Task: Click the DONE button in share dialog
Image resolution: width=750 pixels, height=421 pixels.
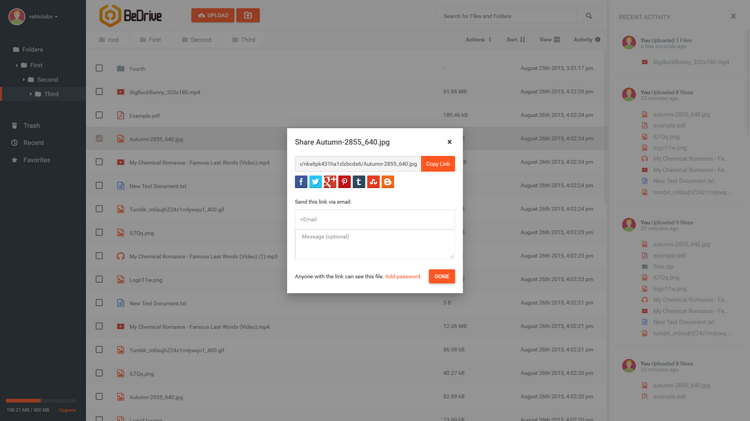Action: (x=442, y=277)
